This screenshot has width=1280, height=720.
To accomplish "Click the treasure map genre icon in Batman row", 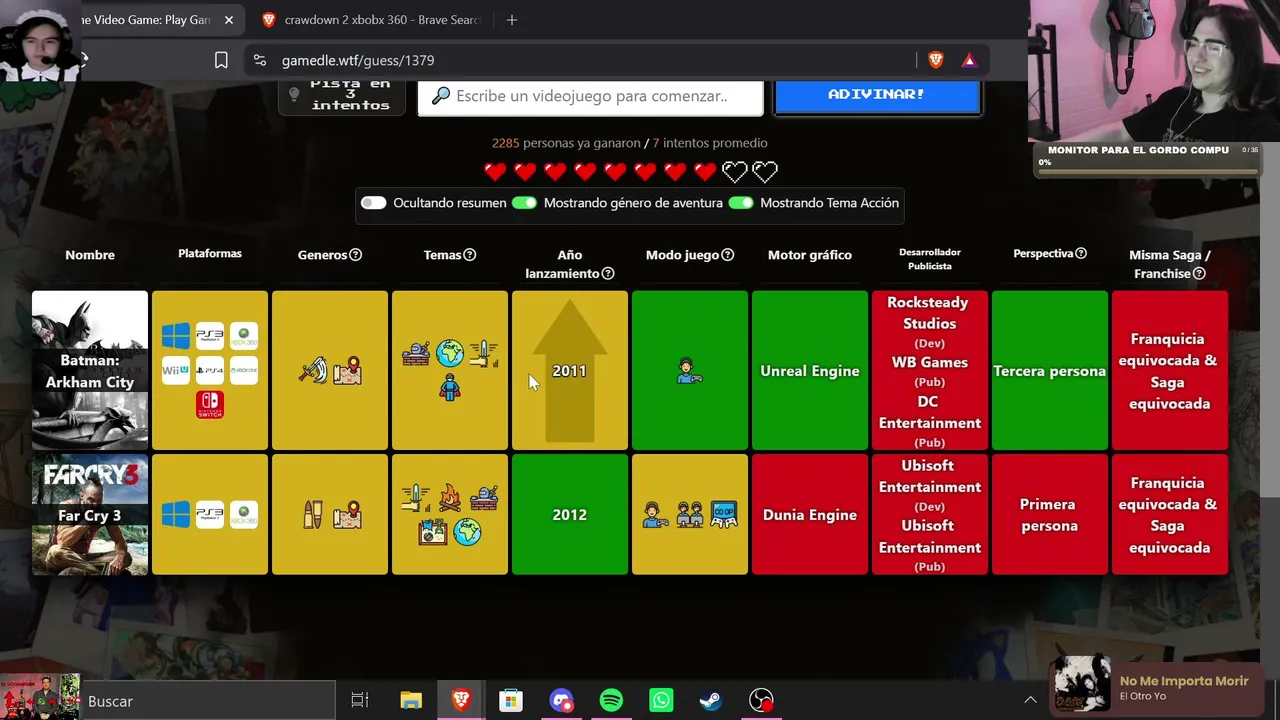I will point(347,371).
